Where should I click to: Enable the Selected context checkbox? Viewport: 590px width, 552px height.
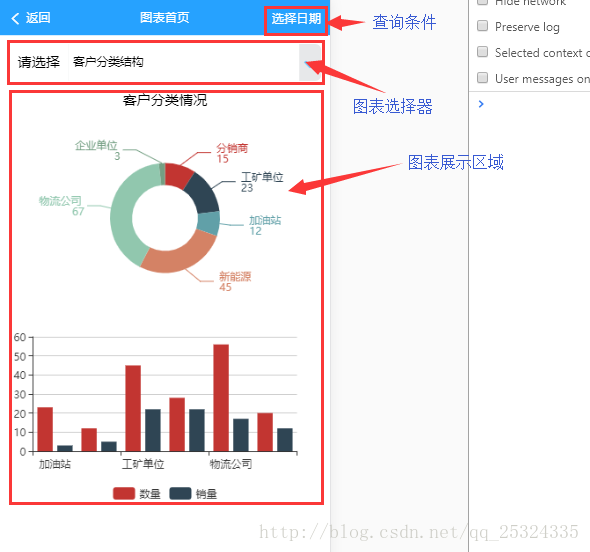(482, 52)
